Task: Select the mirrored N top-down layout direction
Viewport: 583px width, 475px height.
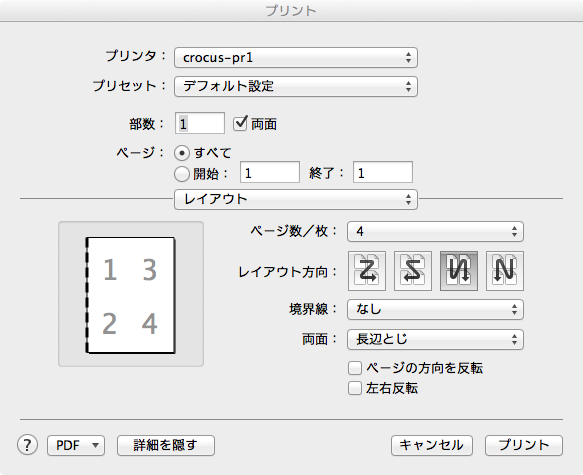Action: point(459,271)
